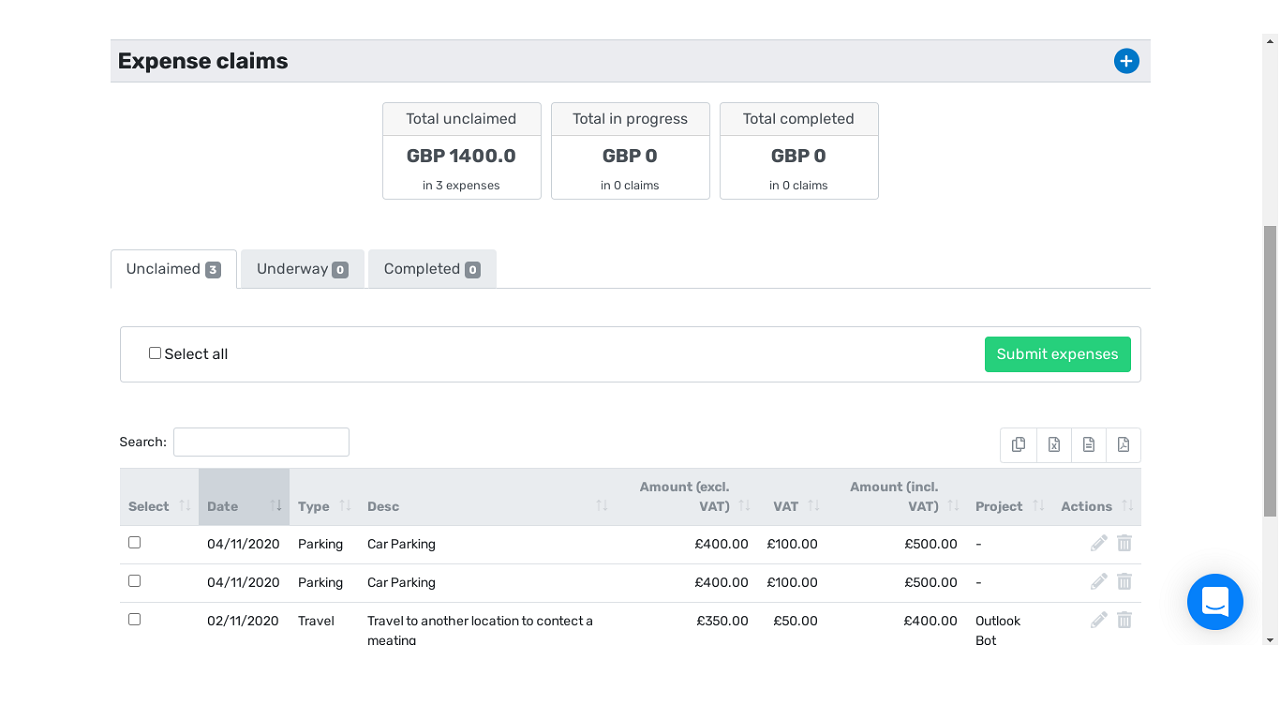Viewport: 1280px width, 720px height.
Task: Click the vertical page scrollbar thumb
Action: click(x=1270, y=370)
